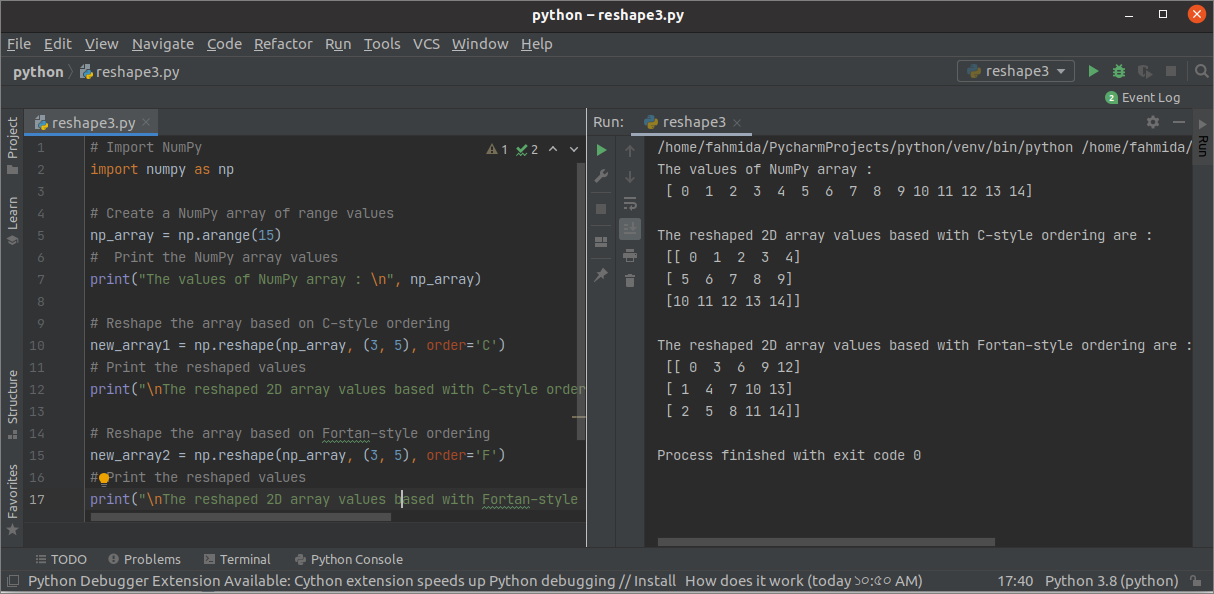Open Search Everywhere magnifier icon

(x=1202, y=71)
